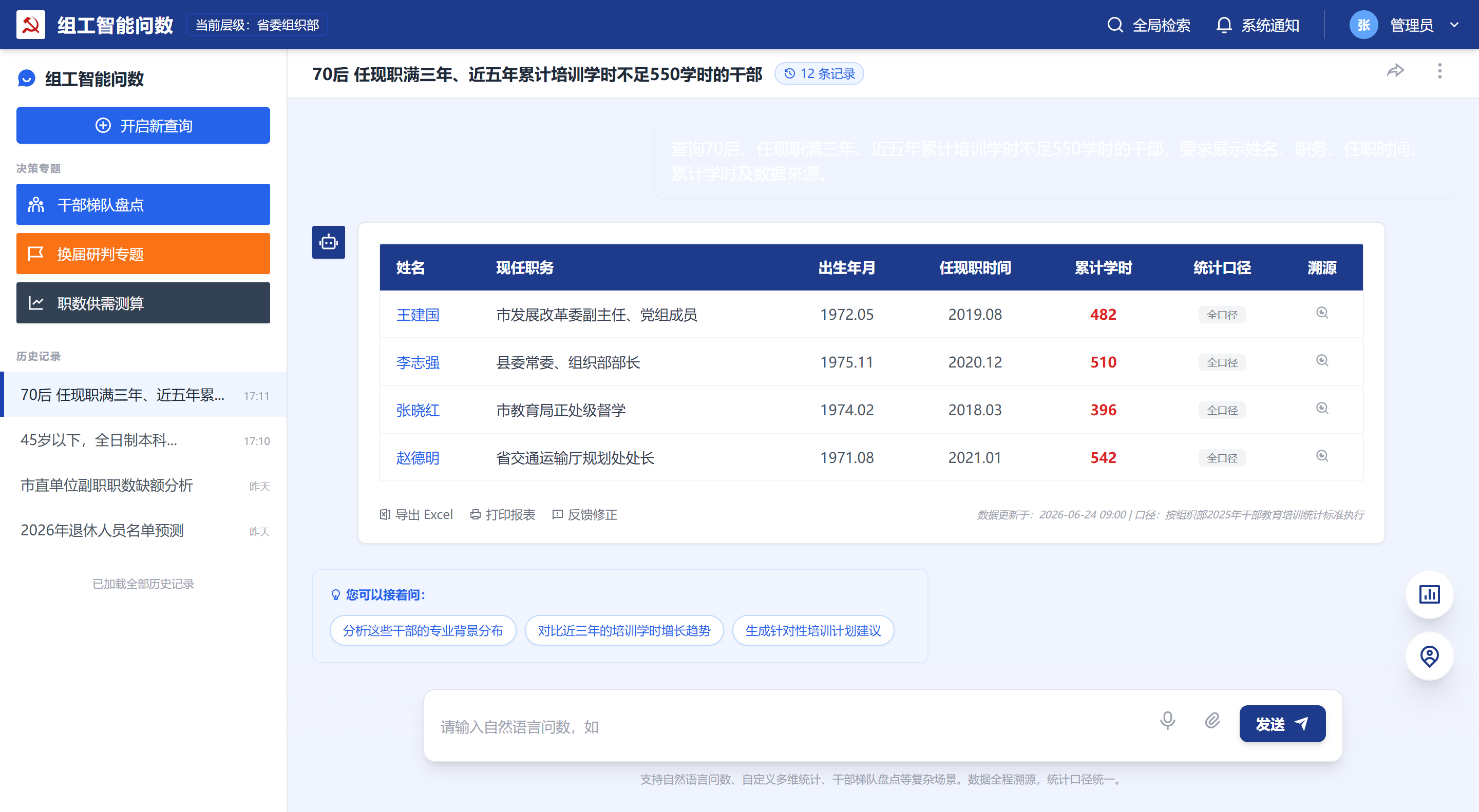Click the 累计学时 column header

click(x=1103, y=267)
